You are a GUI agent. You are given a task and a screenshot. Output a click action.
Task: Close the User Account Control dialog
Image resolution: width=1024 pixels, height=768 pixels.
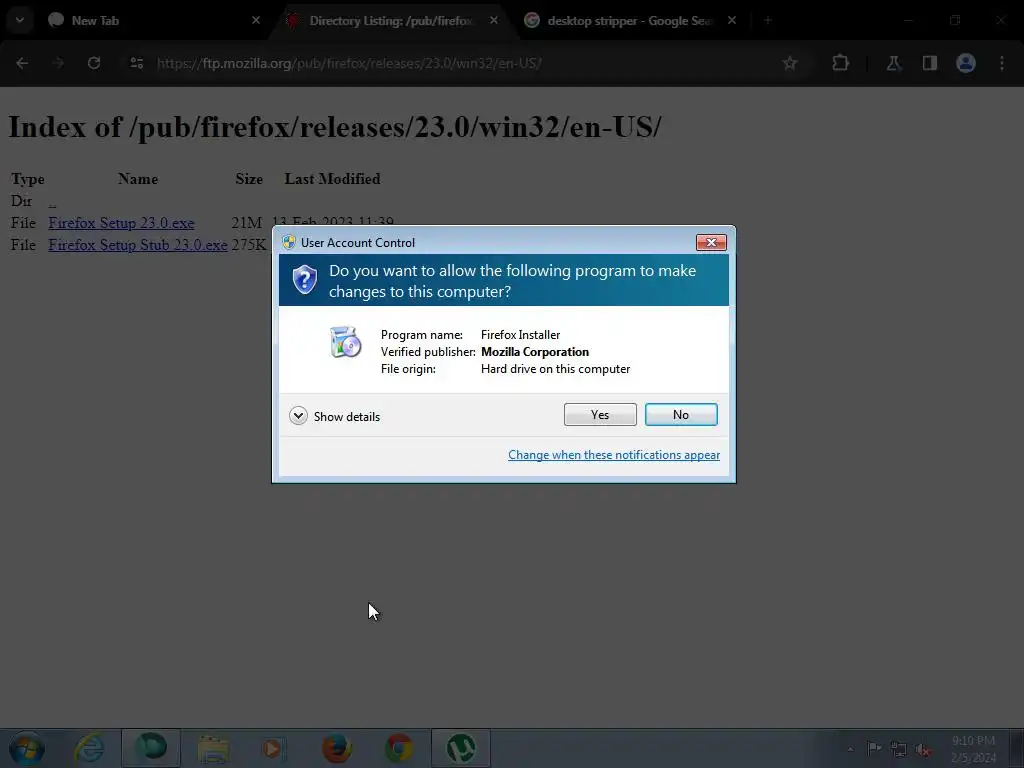(711, 242)
